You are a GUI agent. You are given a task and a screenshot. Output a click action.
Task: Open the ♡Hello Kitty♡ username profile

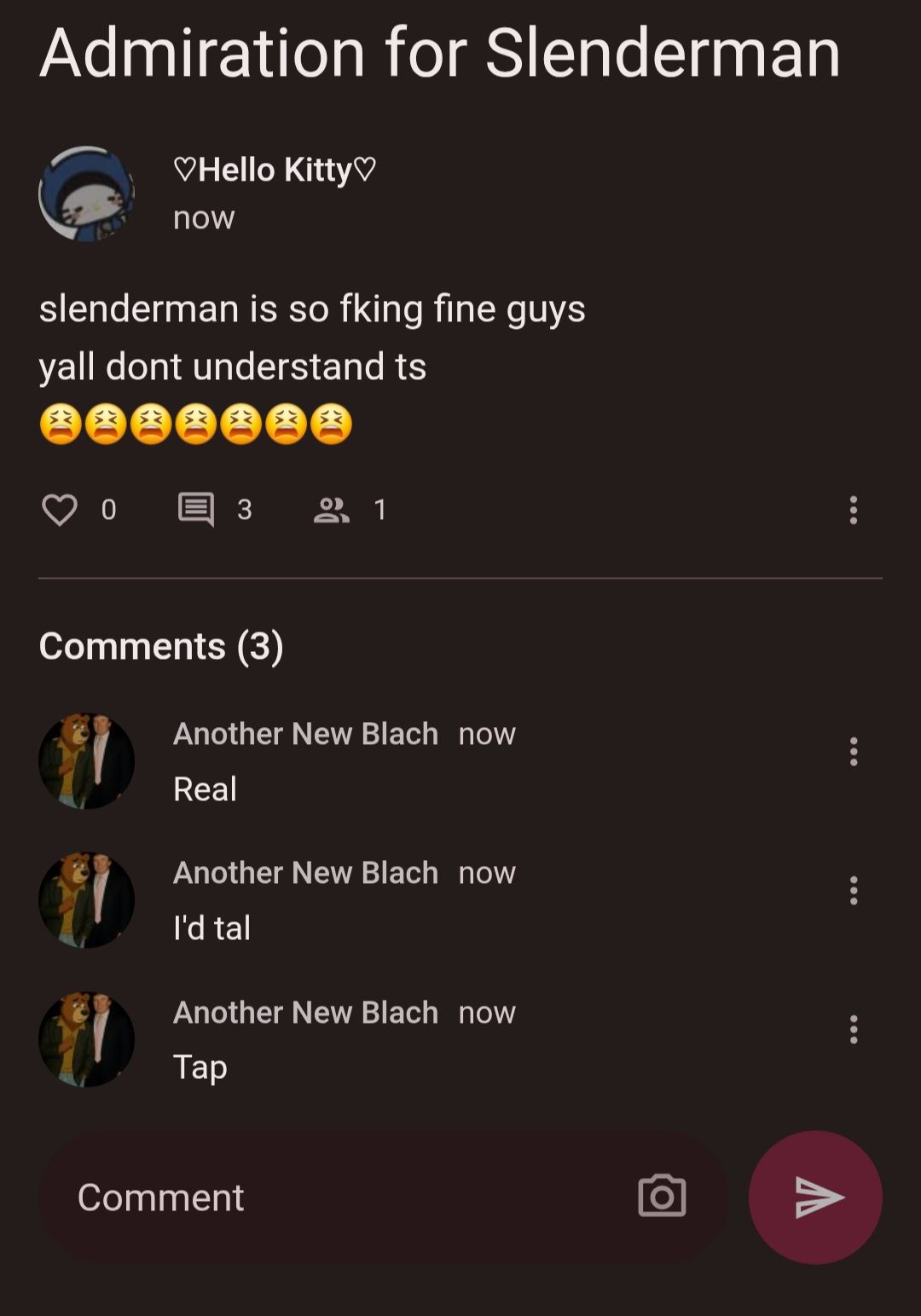275,170
